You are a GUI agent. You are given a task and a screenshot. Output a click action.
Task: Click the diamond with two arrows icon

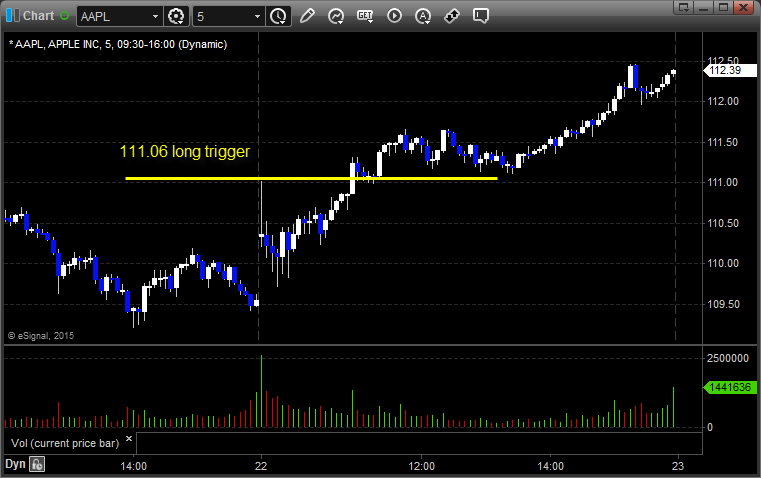coord(452,16)
